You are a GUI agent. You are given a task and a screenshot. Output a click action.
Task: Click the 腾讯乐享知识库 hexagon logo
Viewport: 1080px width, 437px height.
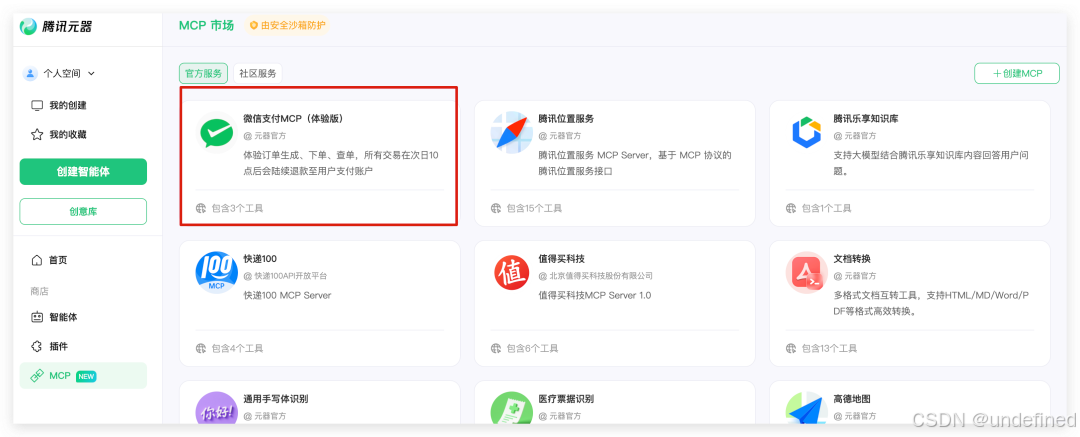click(807, 132)
